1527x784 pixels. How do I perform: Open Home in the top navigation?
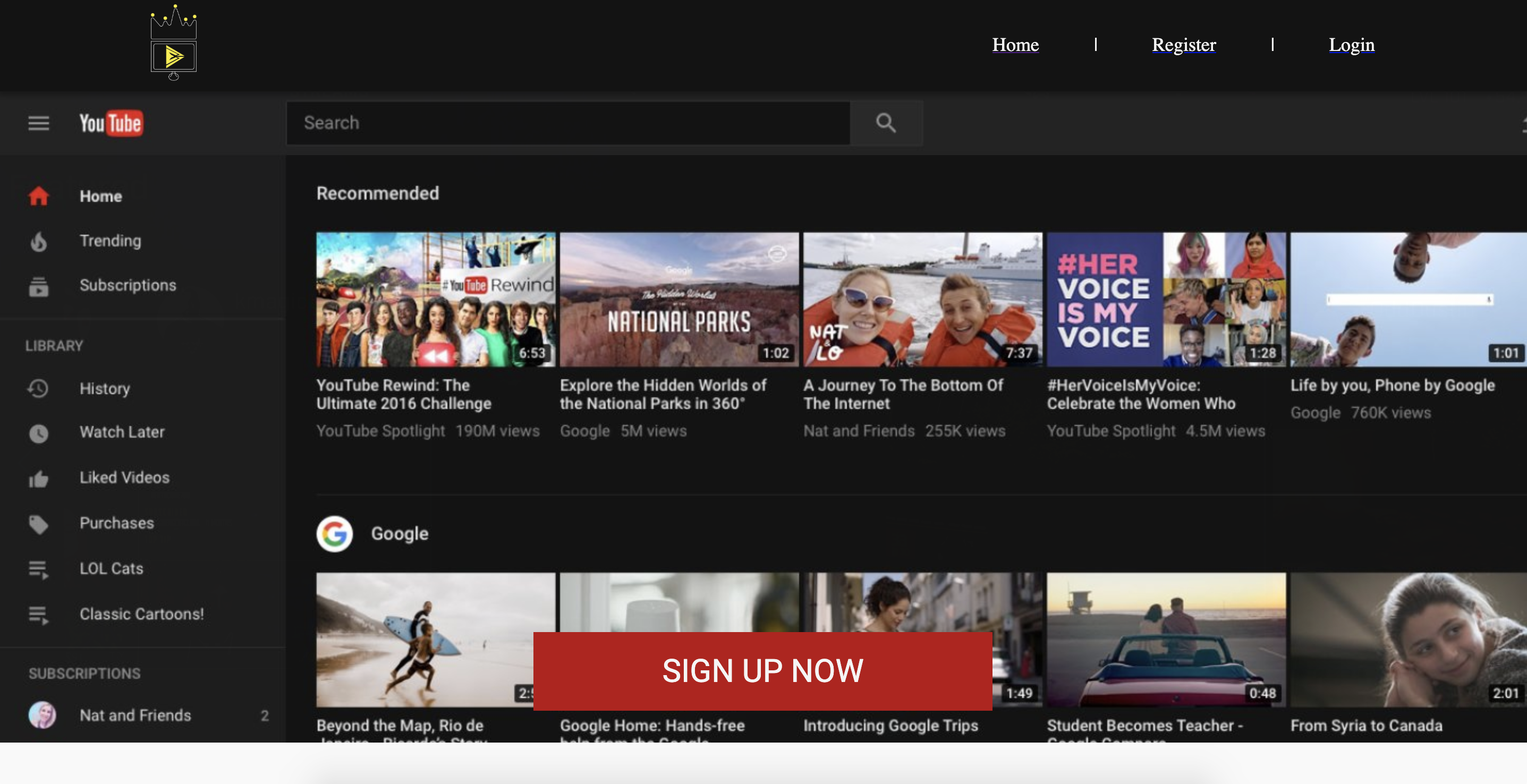coord(1015,45)
